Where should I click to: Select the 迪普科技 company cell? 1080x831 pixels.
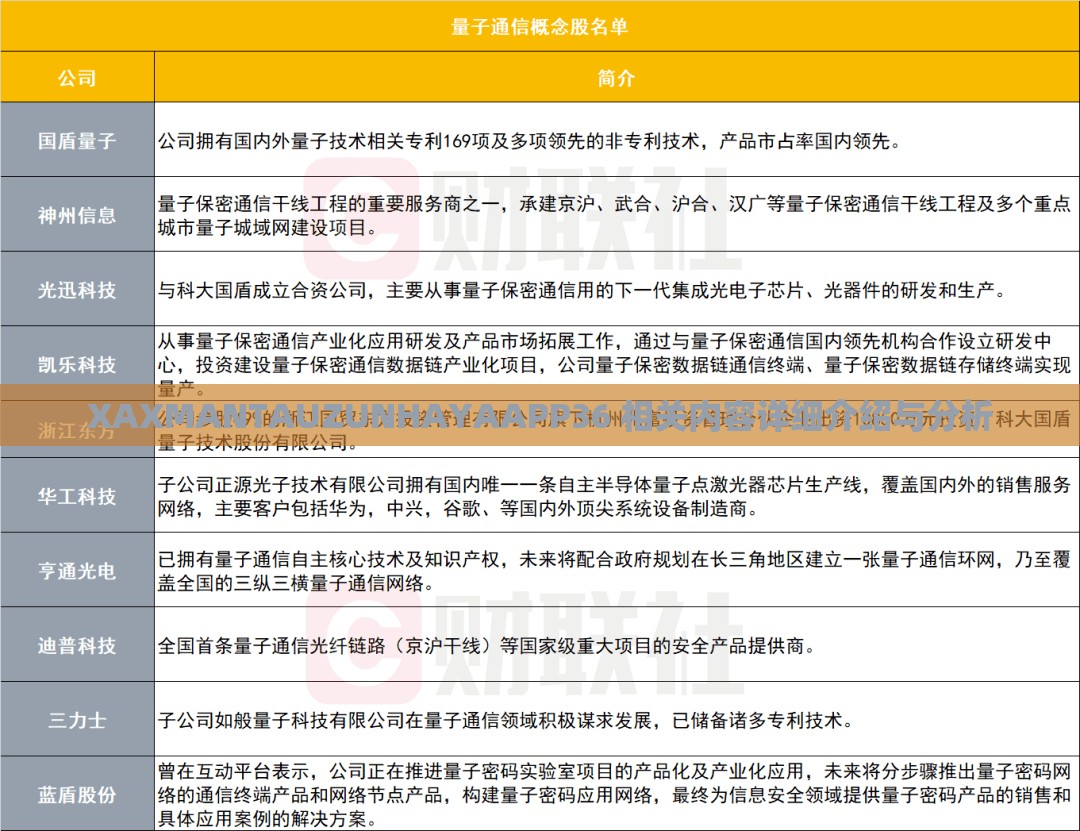pos(77,645)
